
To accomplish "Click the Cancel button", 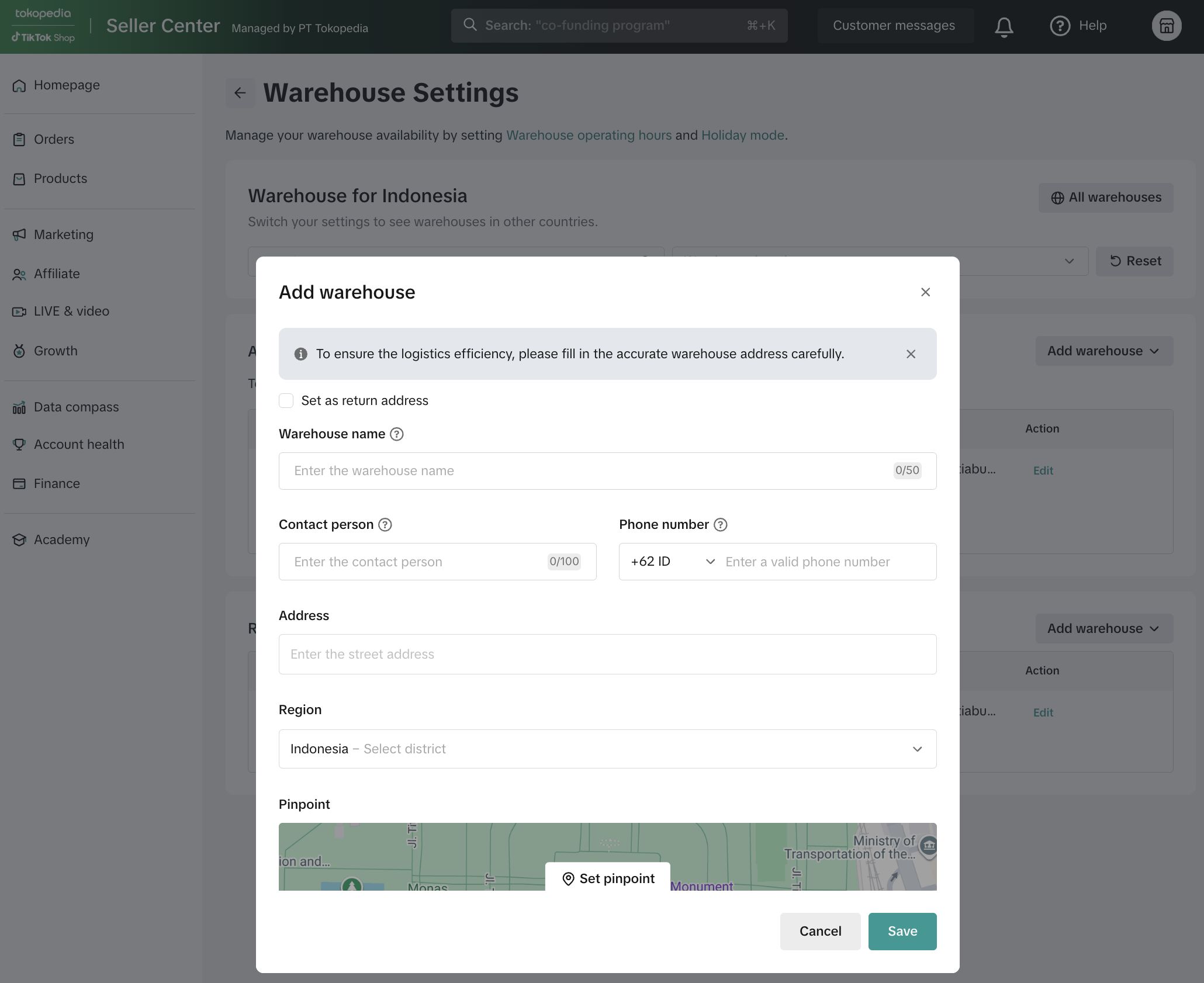I will 820,932.
